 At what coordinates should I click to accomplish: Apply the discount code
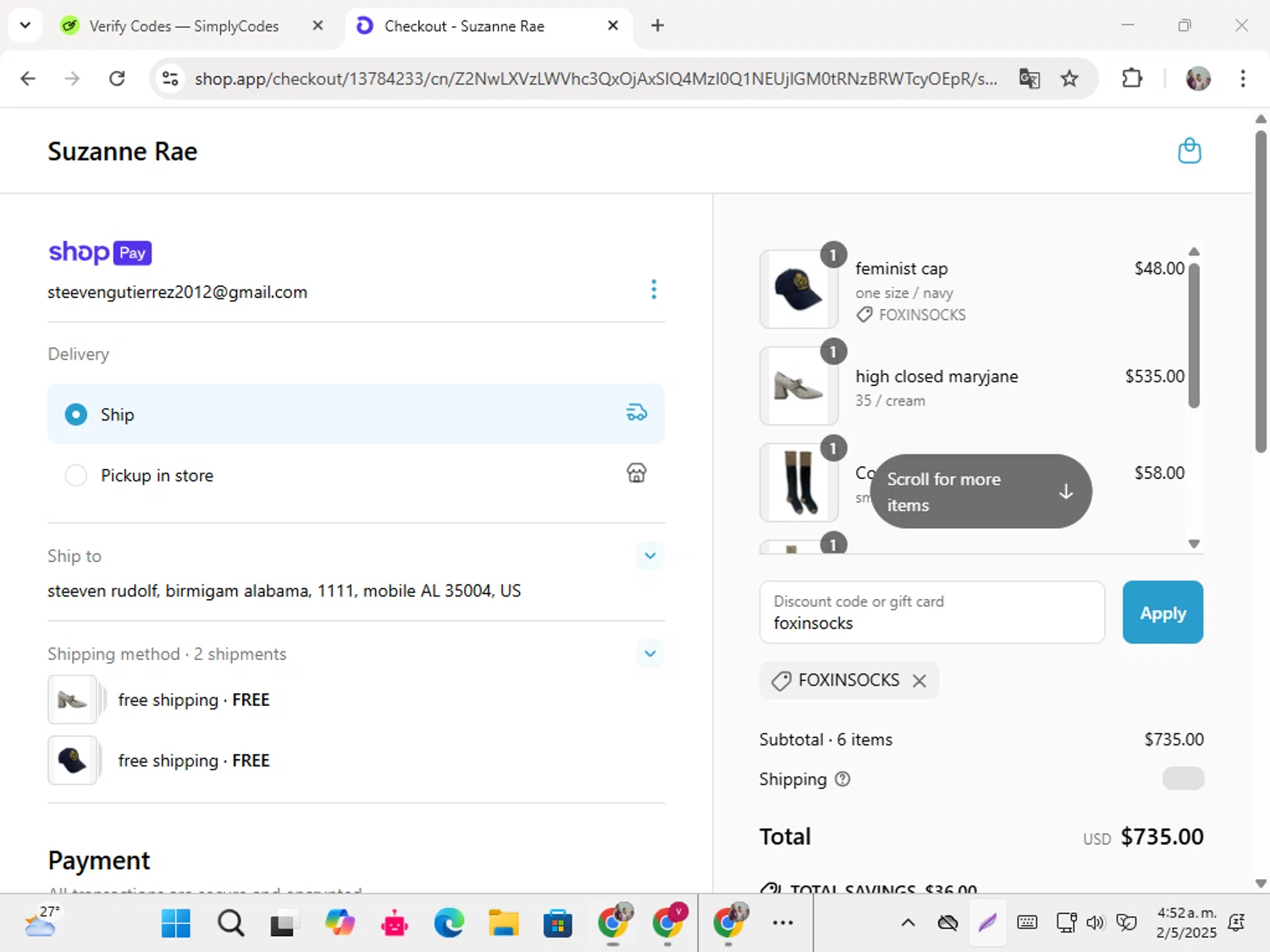1162,613
